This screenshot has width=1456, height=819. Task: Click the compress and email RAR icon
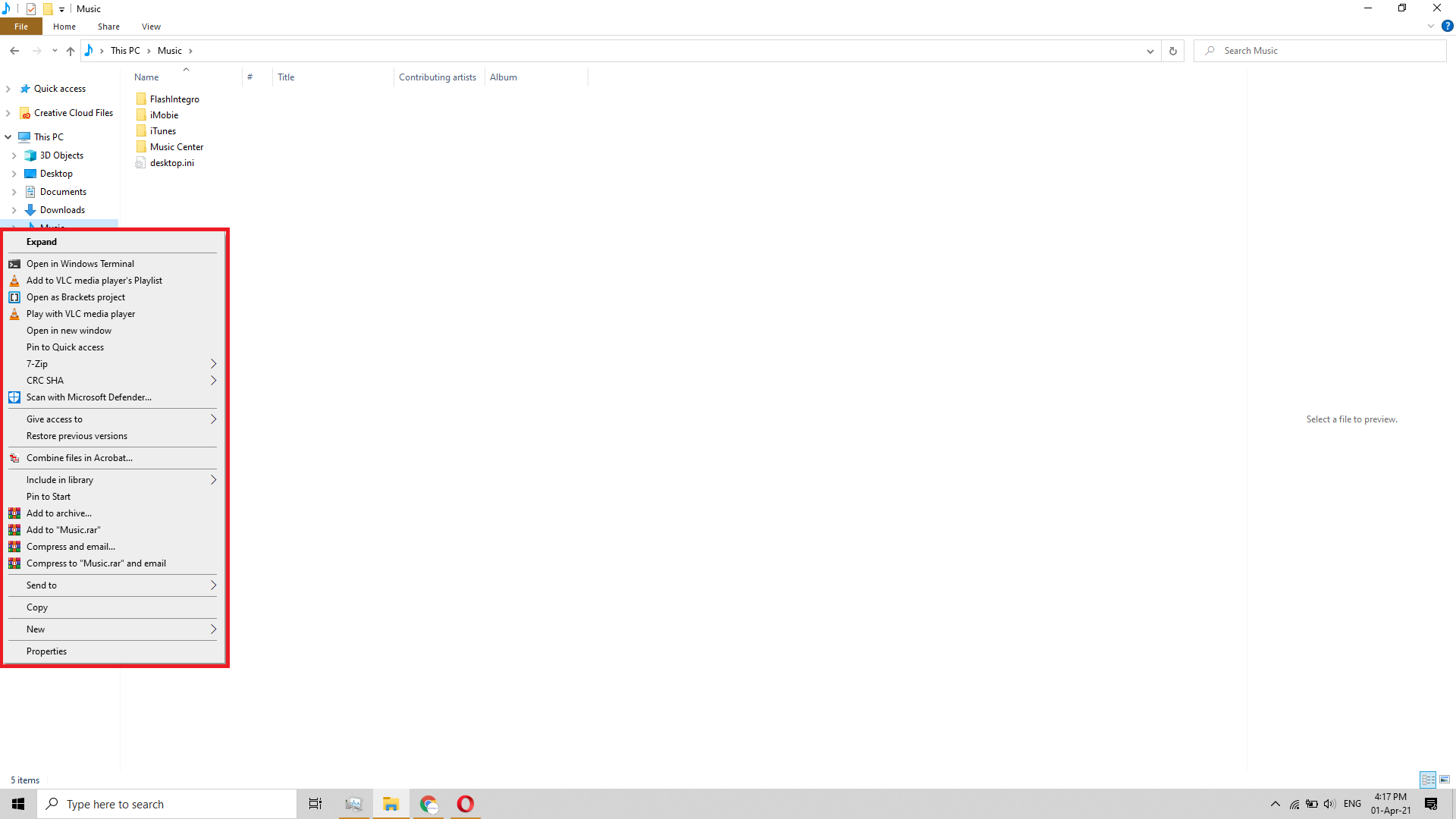click(14, 546)
